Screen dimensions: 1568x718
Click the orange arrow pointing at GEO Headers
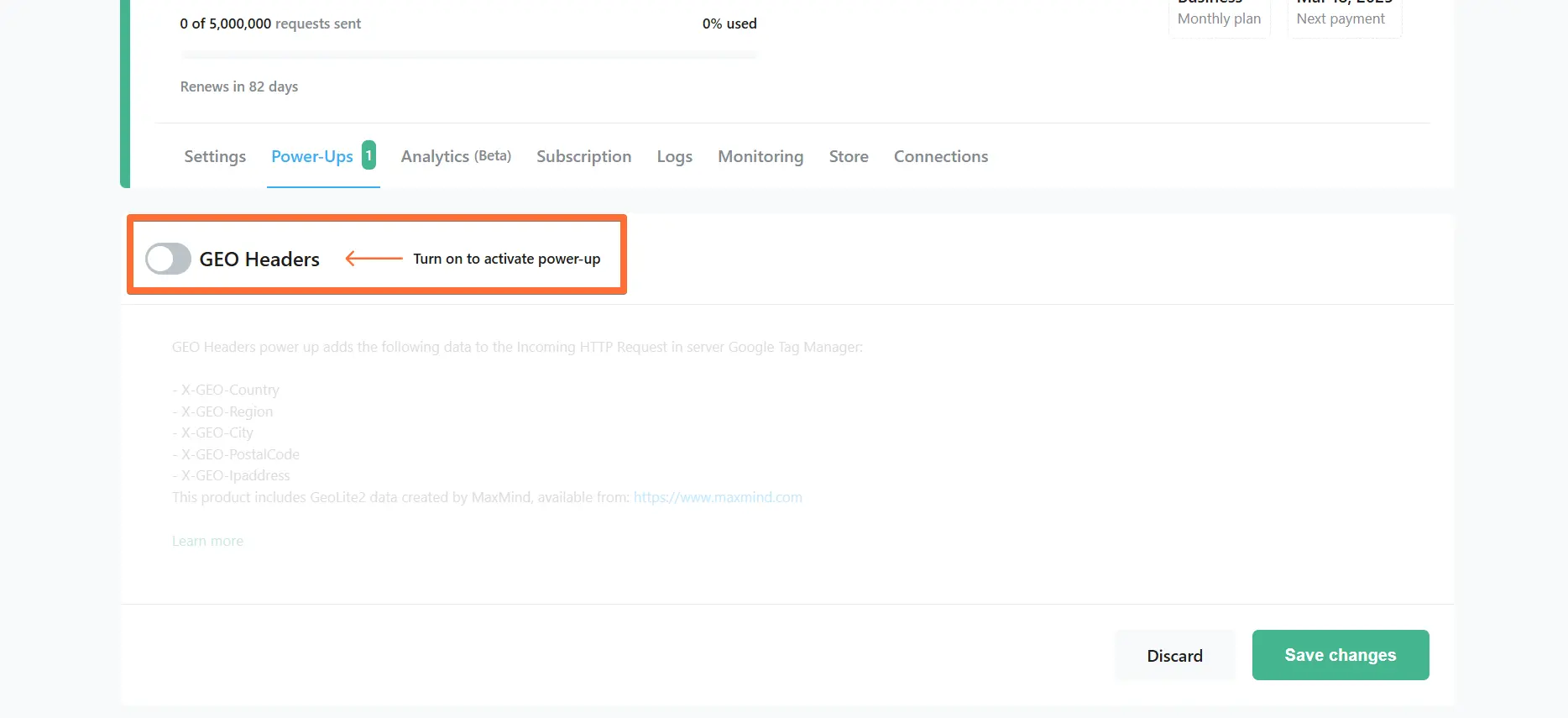coord(374,259)
